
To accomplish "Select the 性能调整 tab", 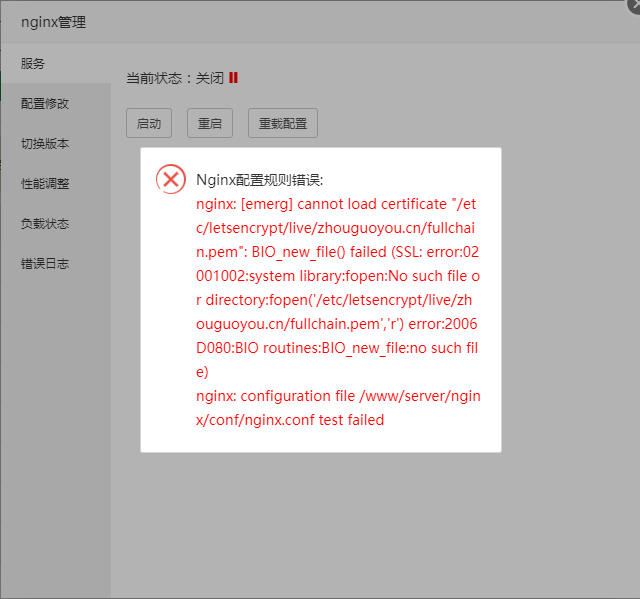I will 56,184.
